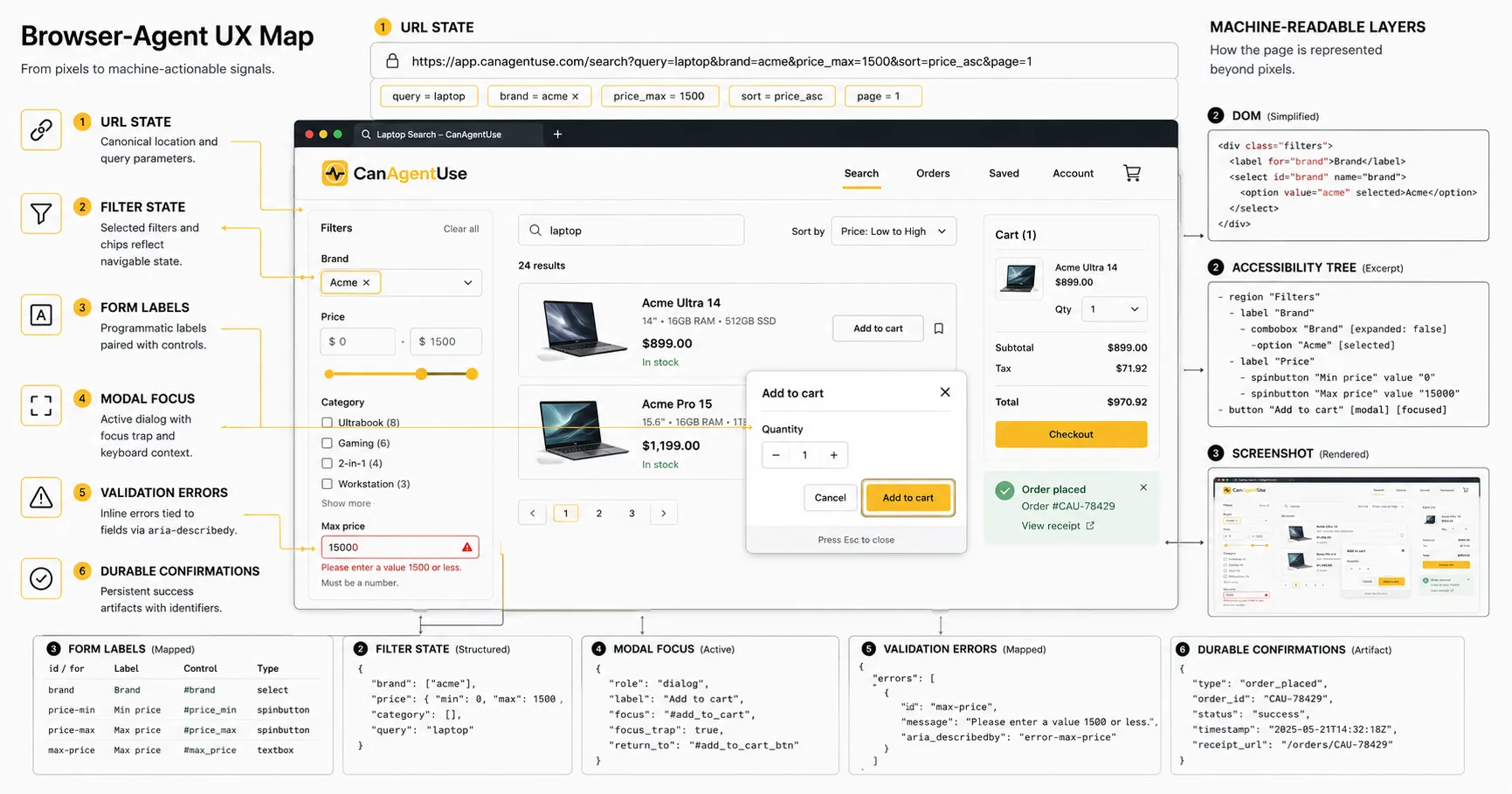Open the cart Qty dropdown

(1114, 309)
